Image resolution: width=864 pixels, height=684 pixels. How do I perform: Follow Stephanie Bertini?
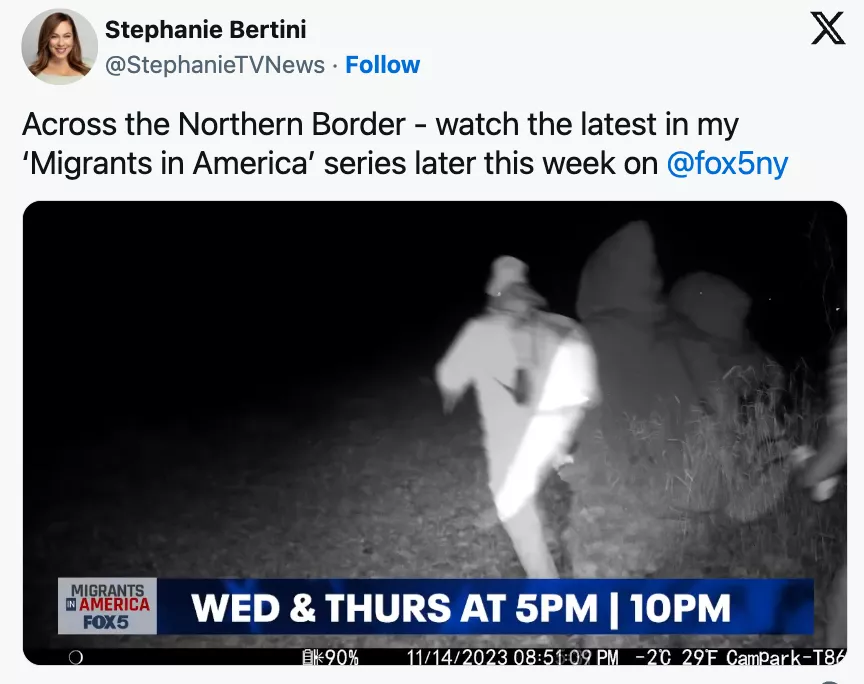click(x=382, y=65)
